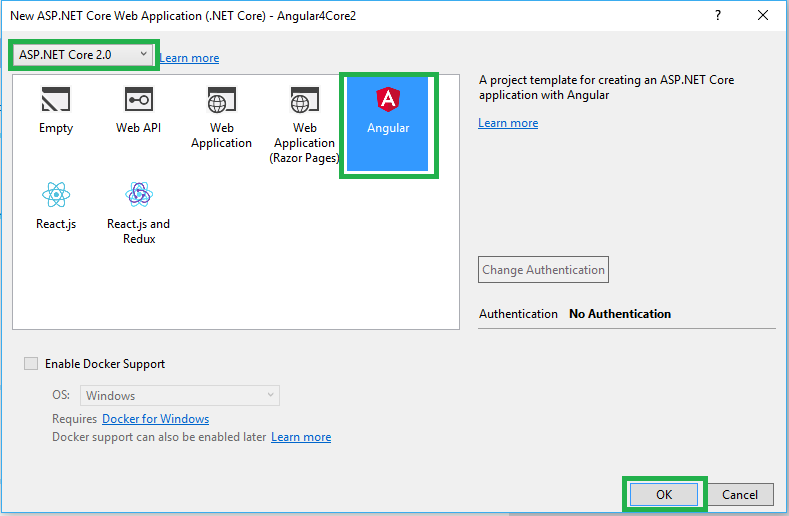Expand the OS Windows dropdown

(180, 396)
